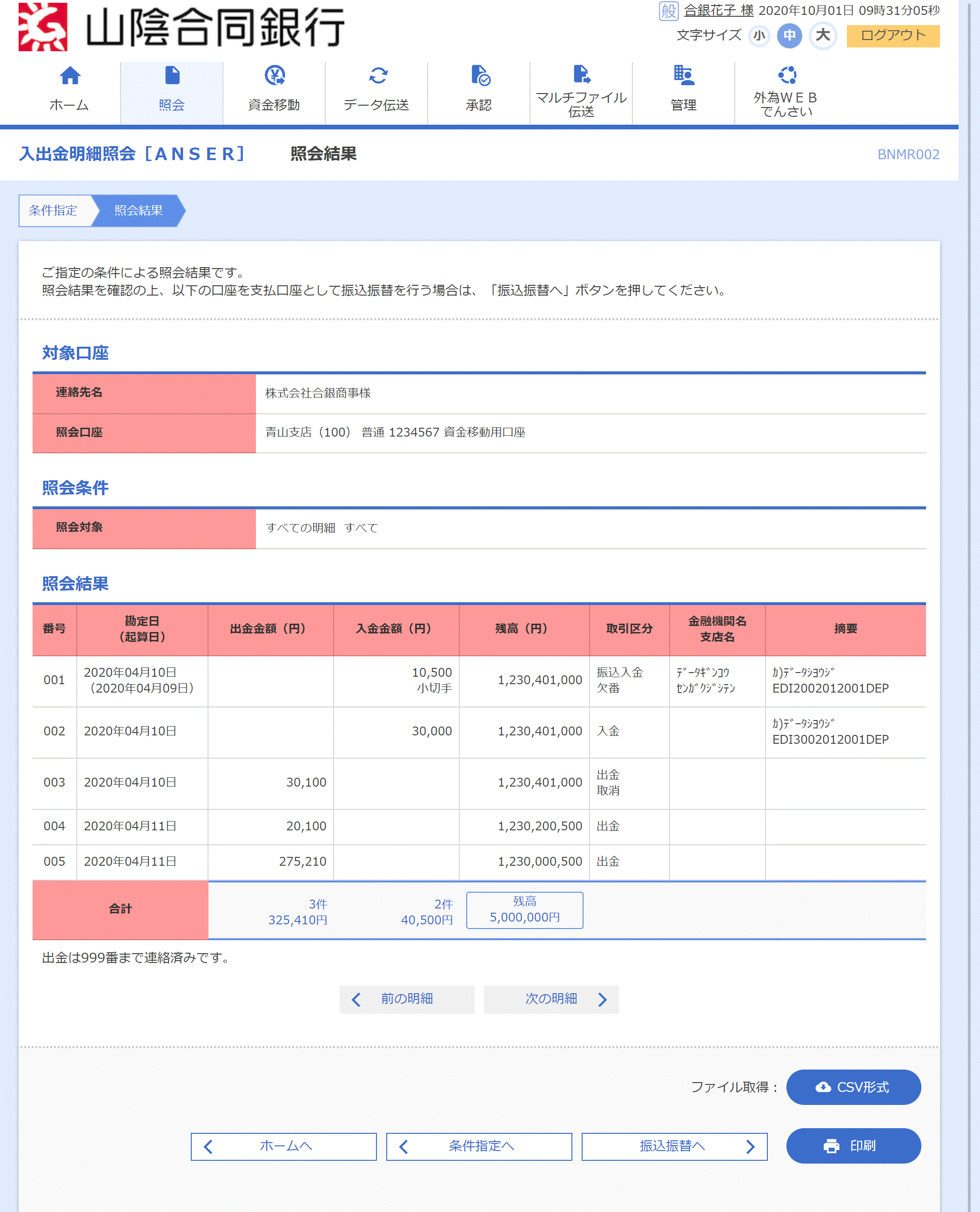Image resolution: width=980 pixels, height=1212 pixels.
Task: Click the San-in Godo Bank logo
Action: click(182, 27)
